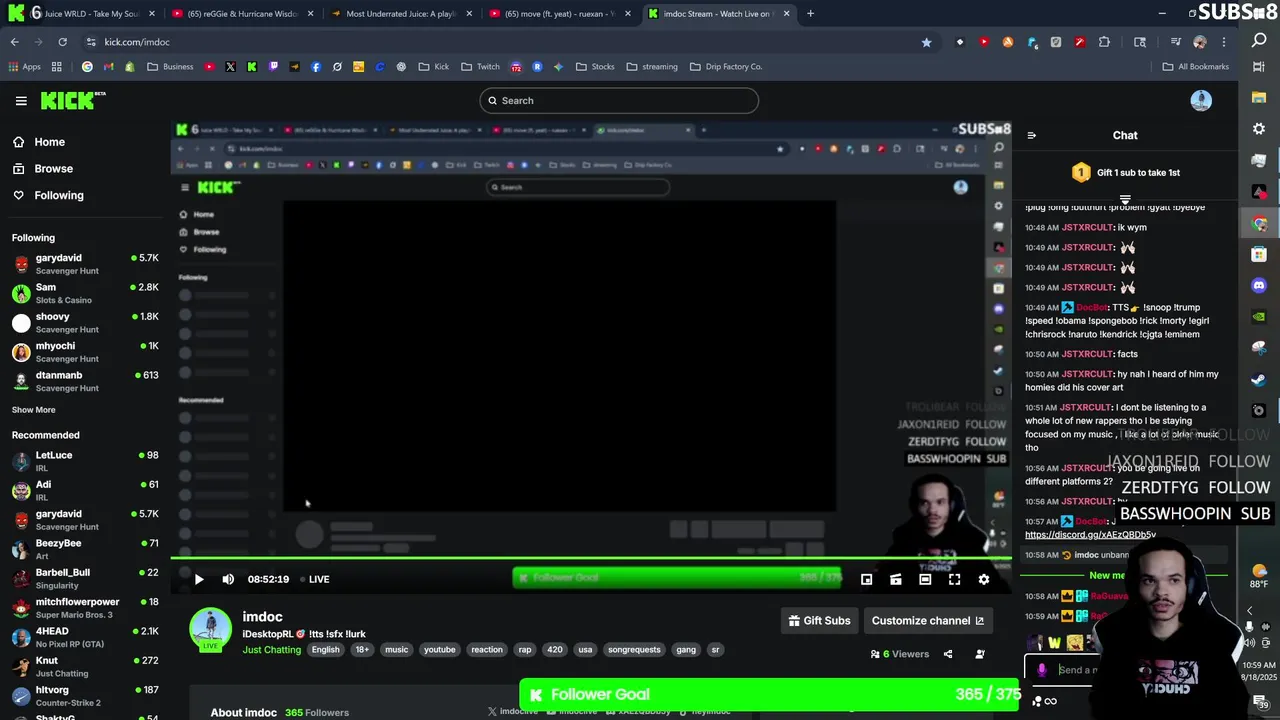Open recommended channel LetLuce
The image size is (1280, 720).
coord(85,461)
